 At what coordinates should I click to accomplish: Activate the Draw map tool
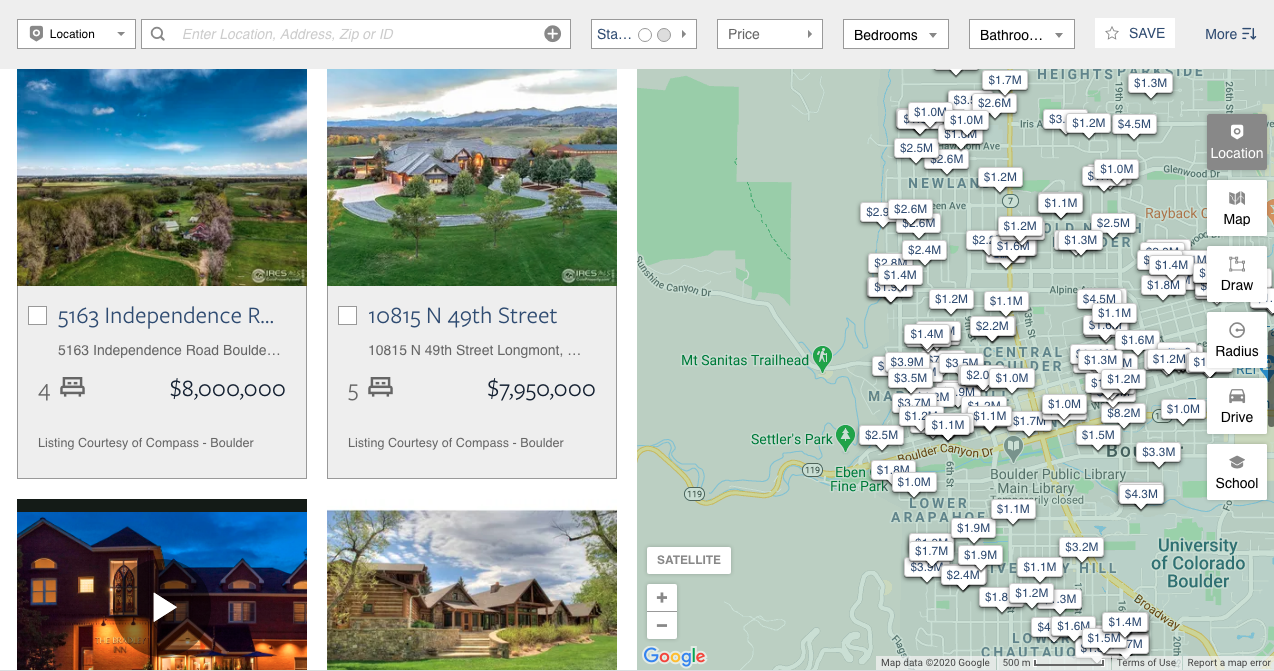coord(1236,274)
